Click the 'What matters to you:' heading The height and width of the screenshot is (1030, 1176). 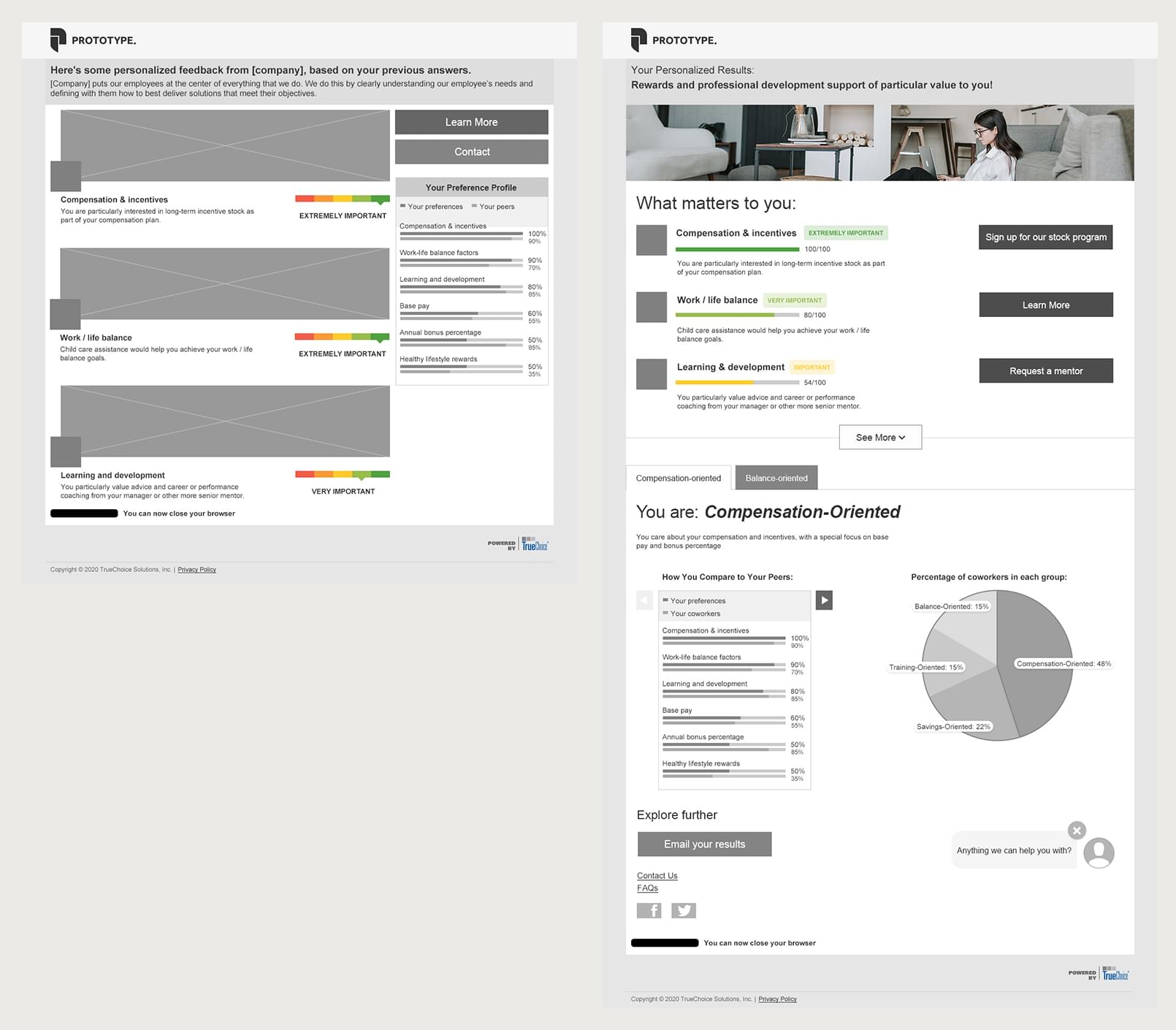tap(716, 203)
